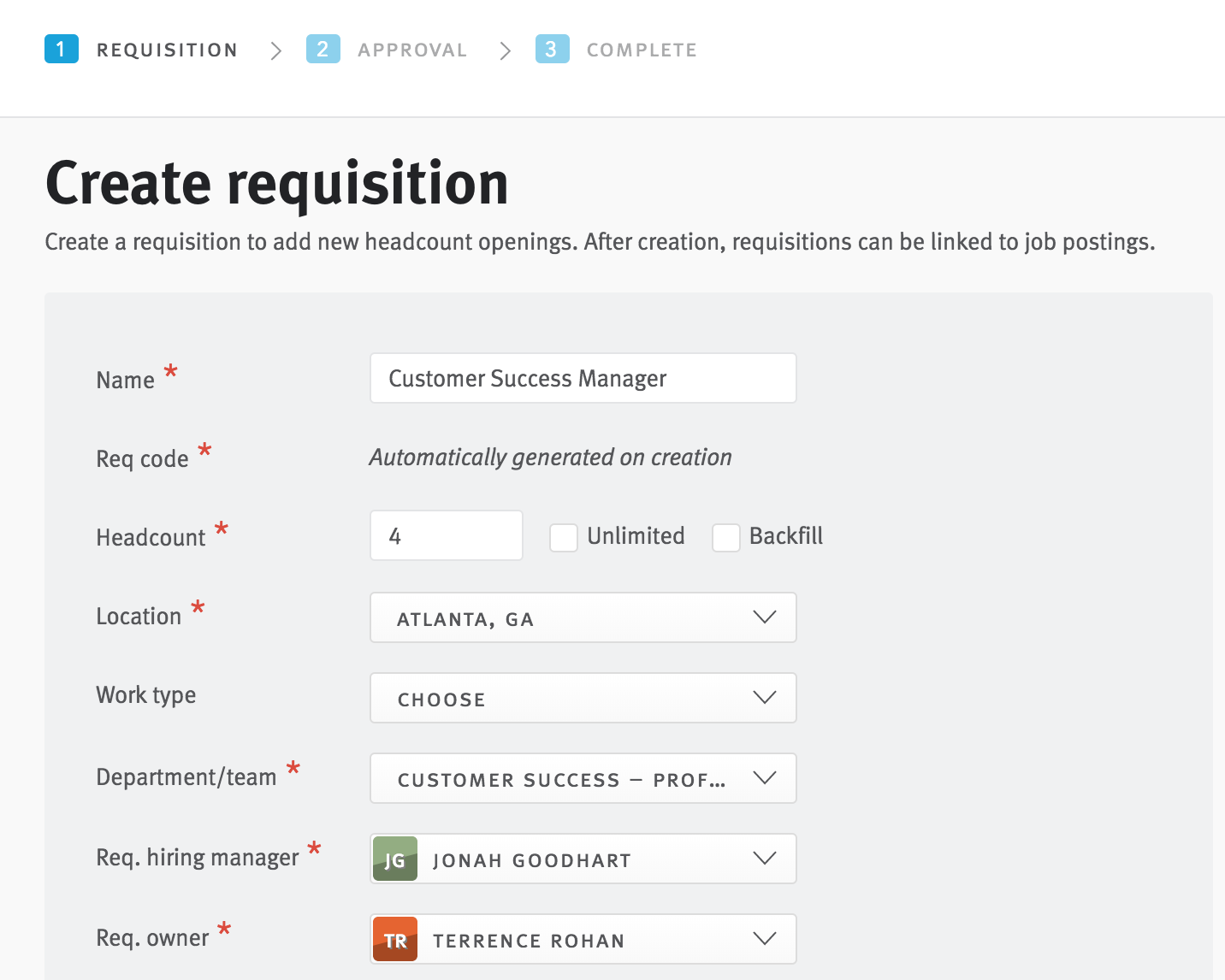Enable the Unlimited headcount checkbox
This screenshot has height=980, width=1225.
click(x=564, y=538)
